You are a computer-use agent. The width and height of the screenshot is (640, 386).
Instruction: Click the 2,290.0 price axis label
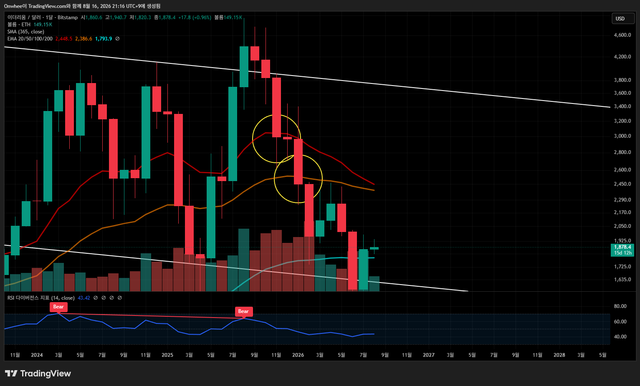click(622, 200)
